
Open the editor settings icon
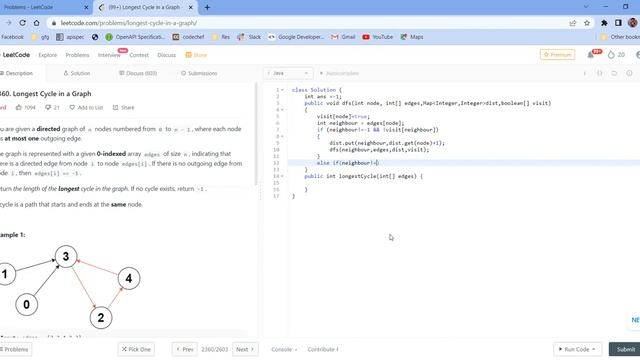[x=629, y=73]
